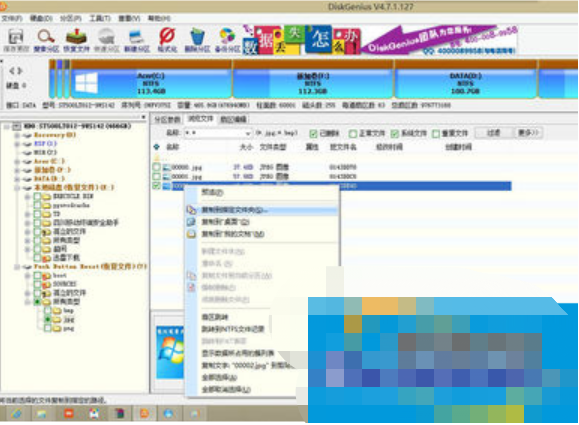Expand the Recovery partition tree node
The image size is (579, 425).
point(17,135)
